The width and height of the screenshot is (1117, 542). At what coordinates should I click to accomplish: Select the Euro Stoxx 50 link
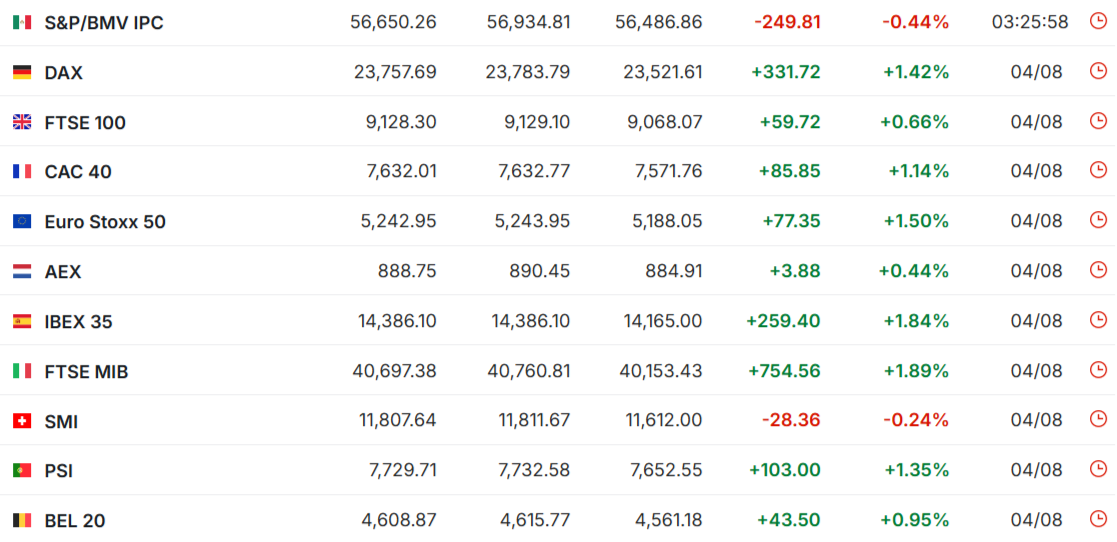coord(105,222)
